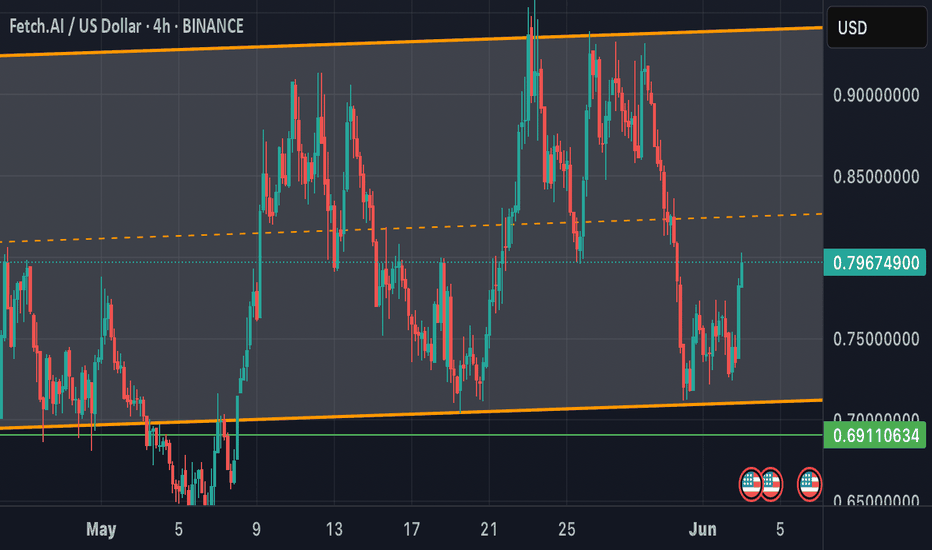Click the 17 date label on time axis

point(411,529)
